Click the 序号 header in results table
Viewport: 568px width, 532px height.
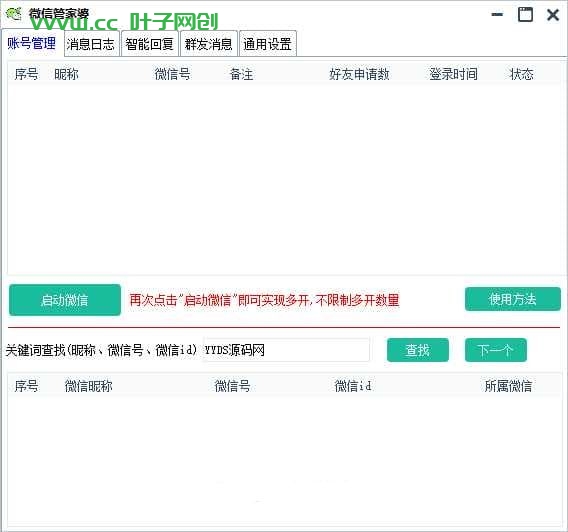click(26, 386)
